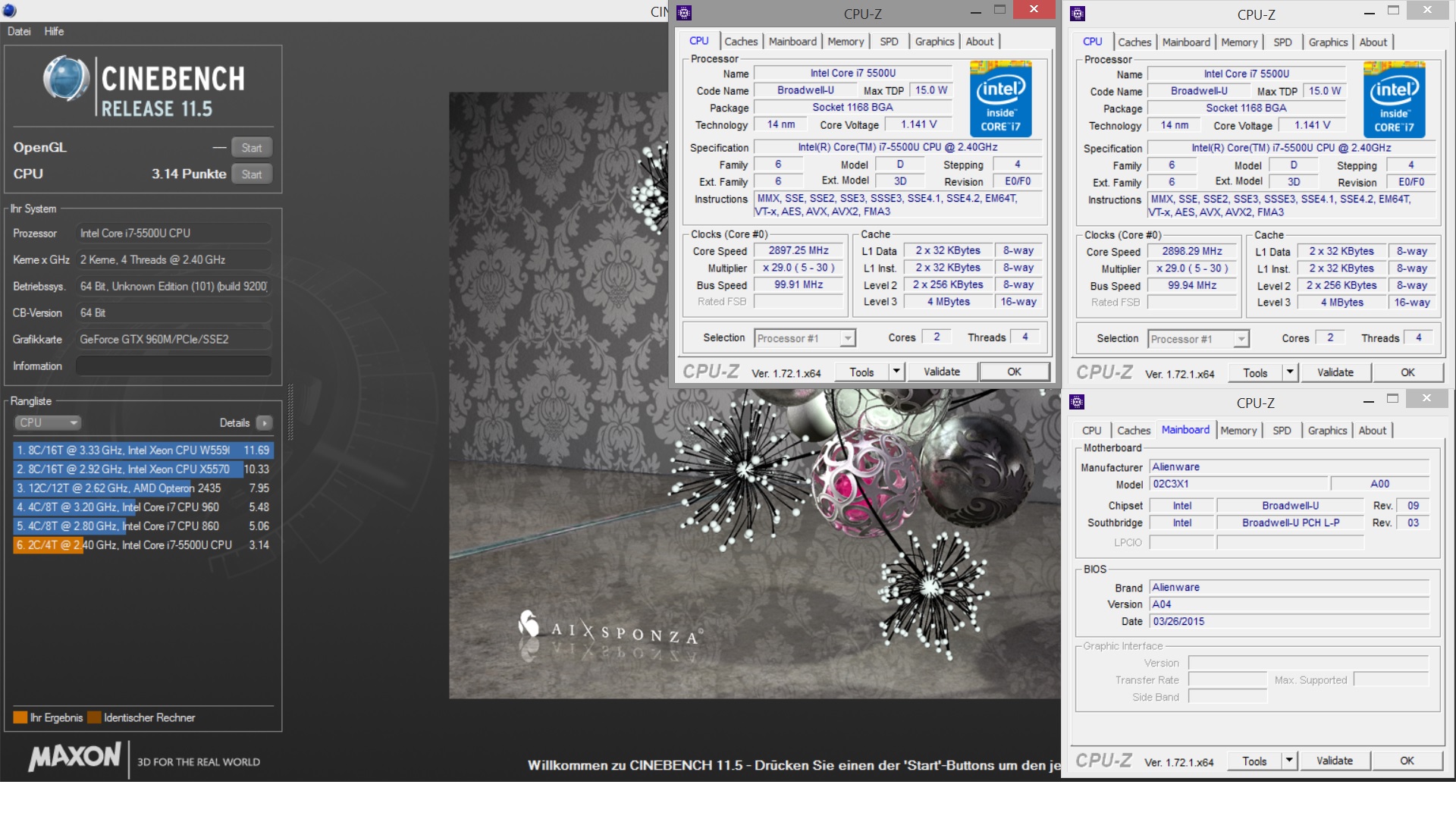Click the panel splitter grip beside Rangliste

290,413
